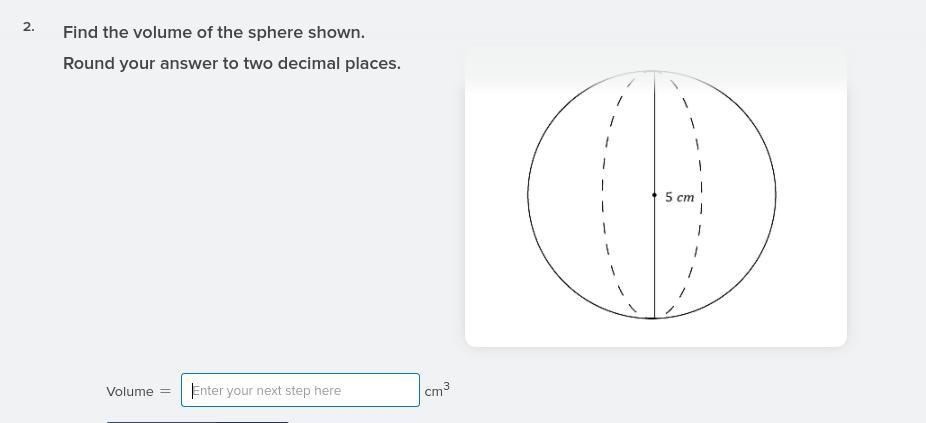Click the "Round your answer" instruction text
Screen dimensions: 926x423
tap(231, 63)
